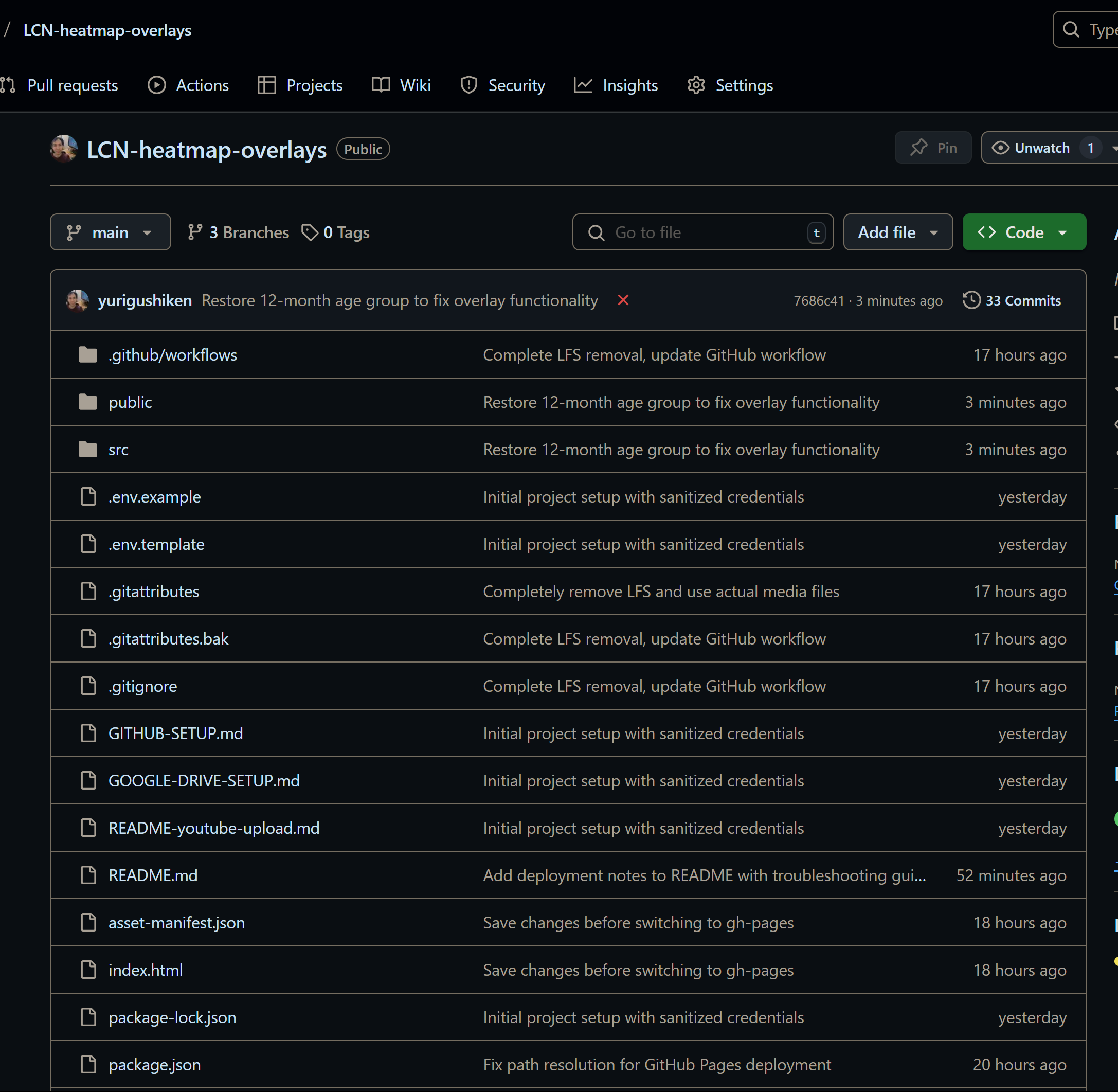
Task: Open the Pull requests tab
Action: tap(59, 85)
